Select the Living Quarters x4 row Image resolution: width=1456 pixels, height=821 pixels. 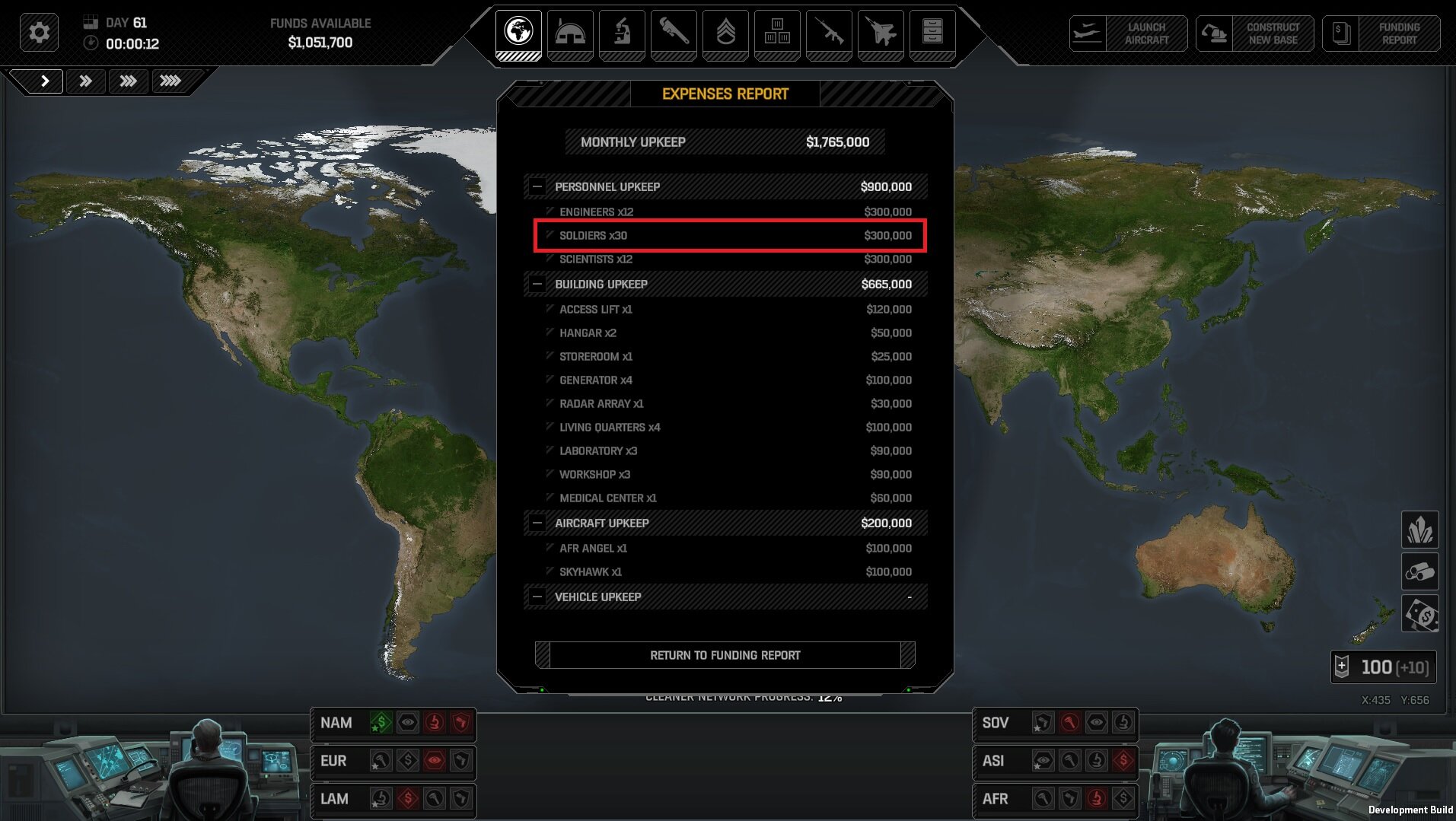click(x=729, y=427)
